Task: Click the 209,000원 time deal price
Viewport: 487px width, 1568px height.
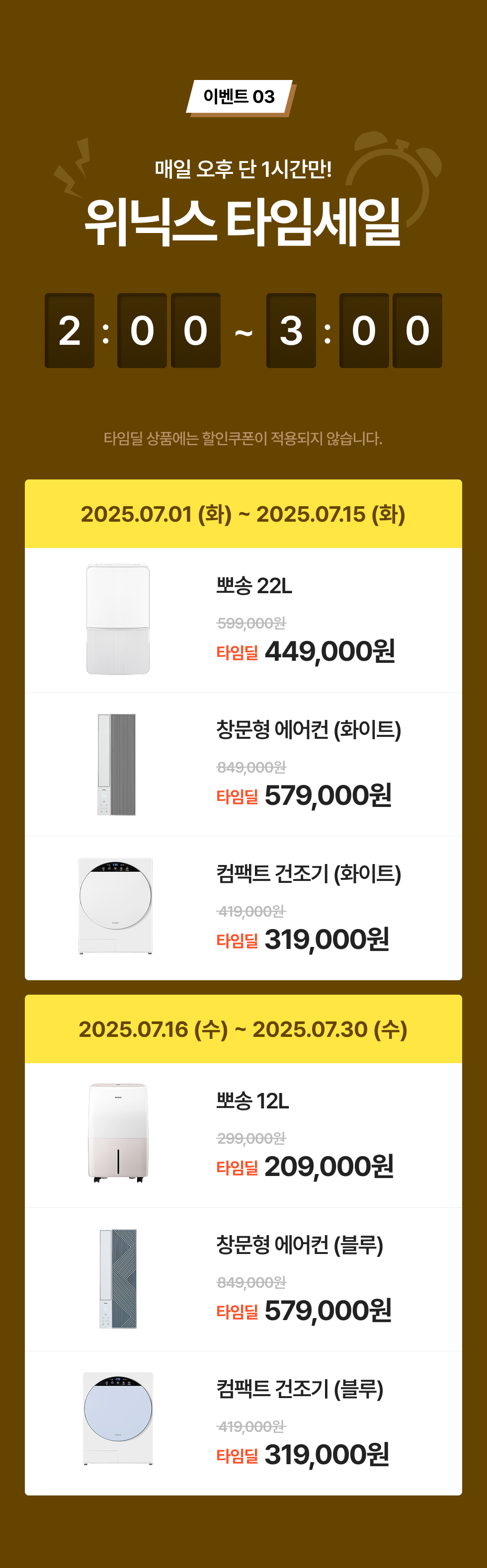Action: point(329,1166)
